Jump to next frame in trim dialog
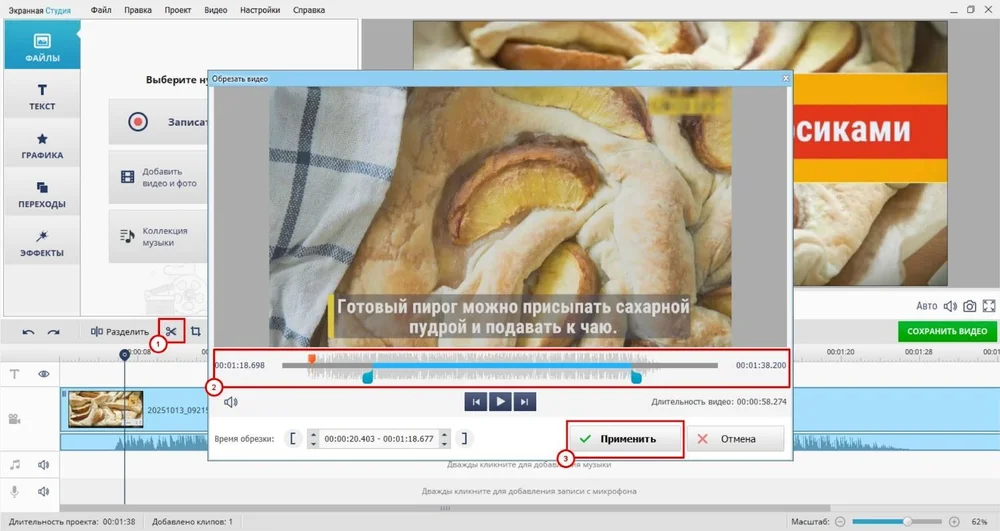The height and width of the screenshot is (531, 1000). coord(524,402)
